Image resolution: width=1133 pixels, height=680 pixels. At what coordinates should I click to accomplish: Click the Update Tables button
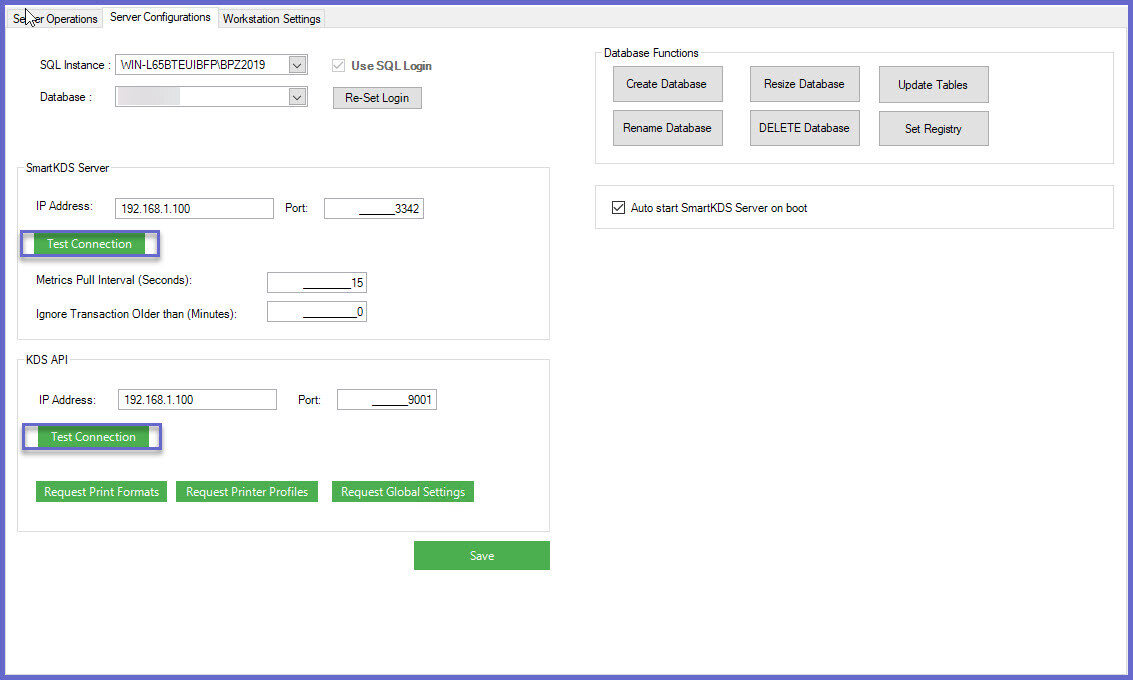point(934,85)
